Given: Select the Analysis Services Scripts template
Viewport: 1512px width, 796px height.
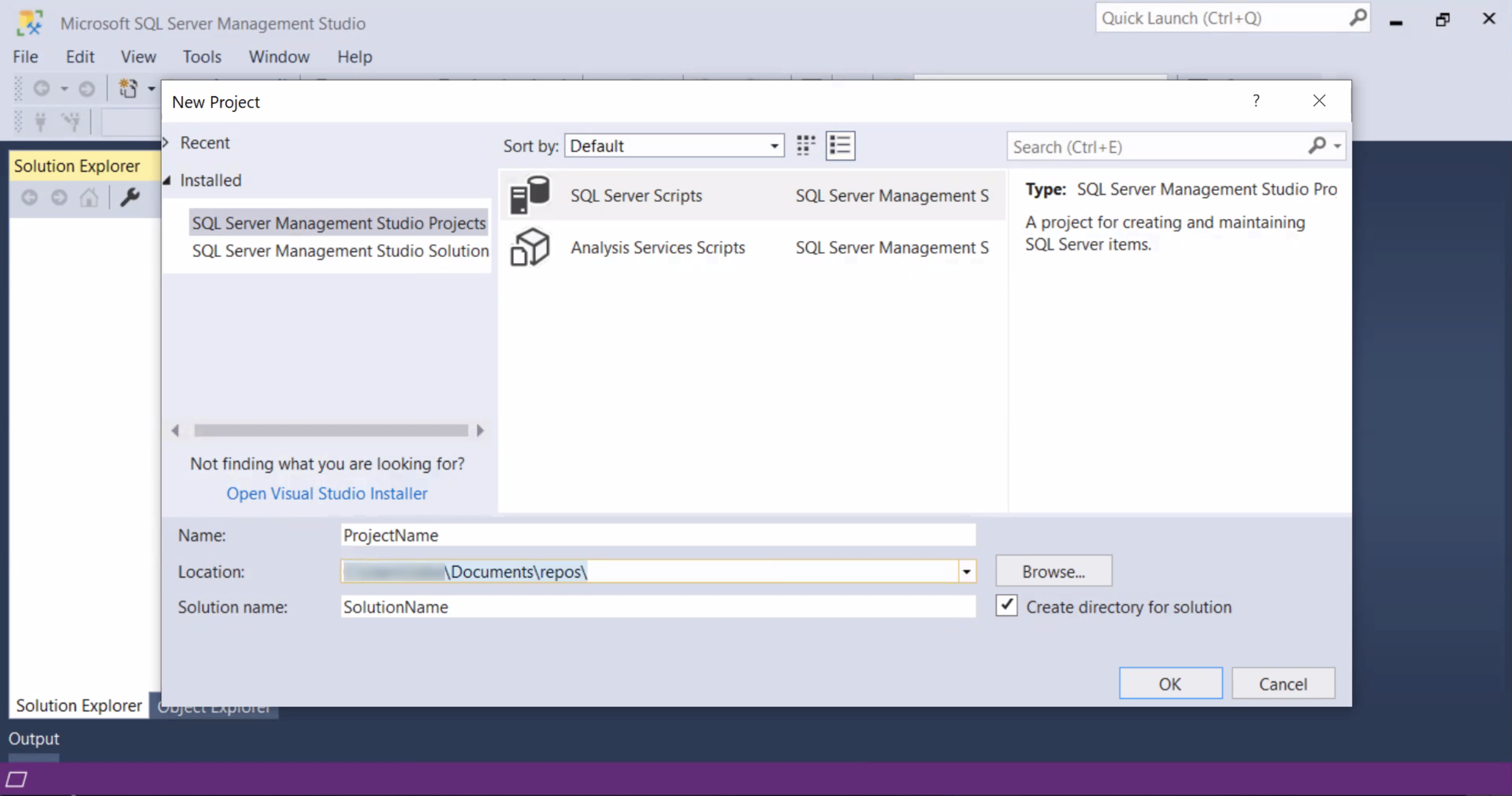Looking at the screenshot, I should coord(752,247).
